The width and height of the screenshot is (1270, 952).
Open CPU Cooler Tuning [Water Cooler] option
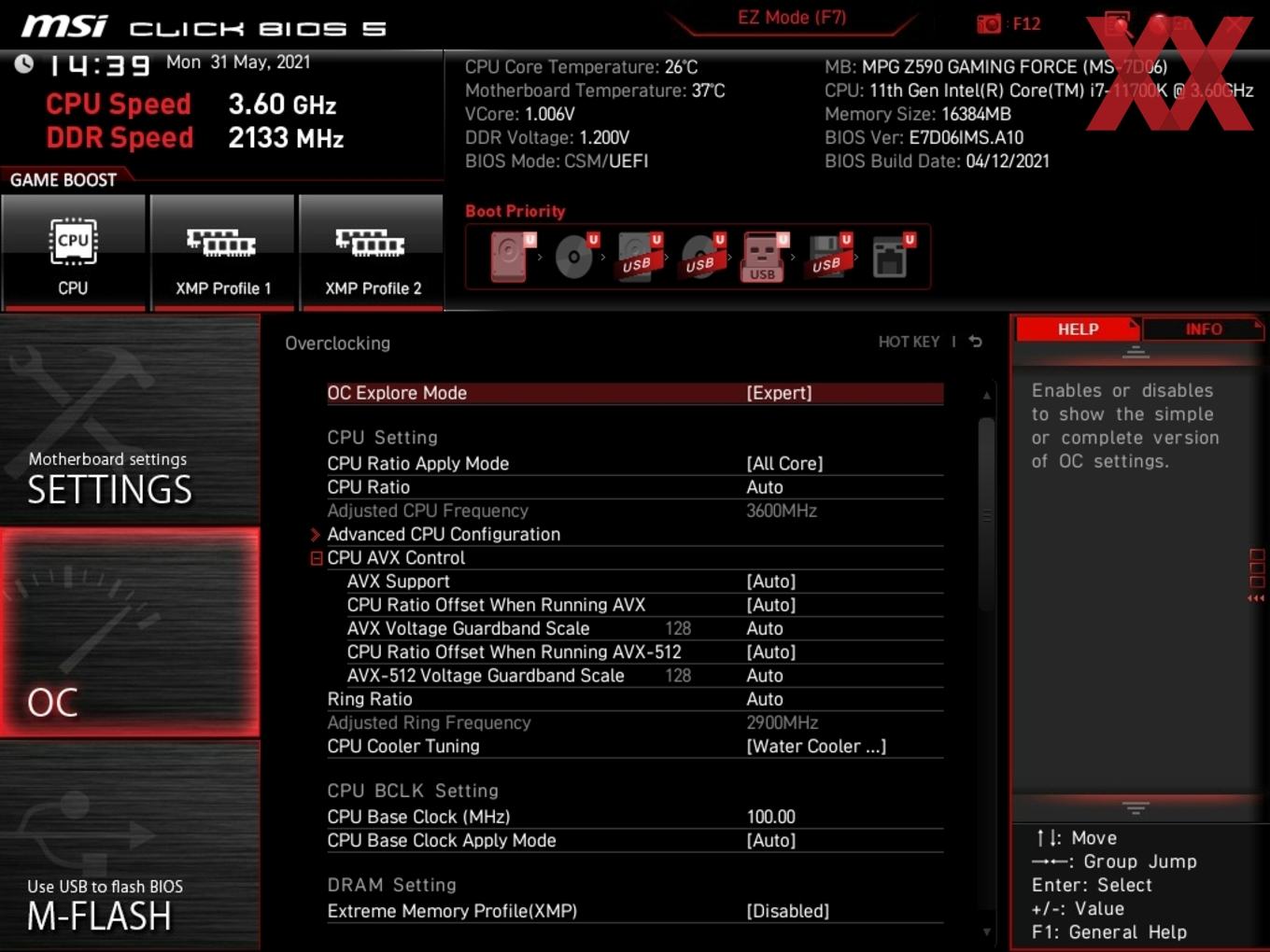point(635,746)
